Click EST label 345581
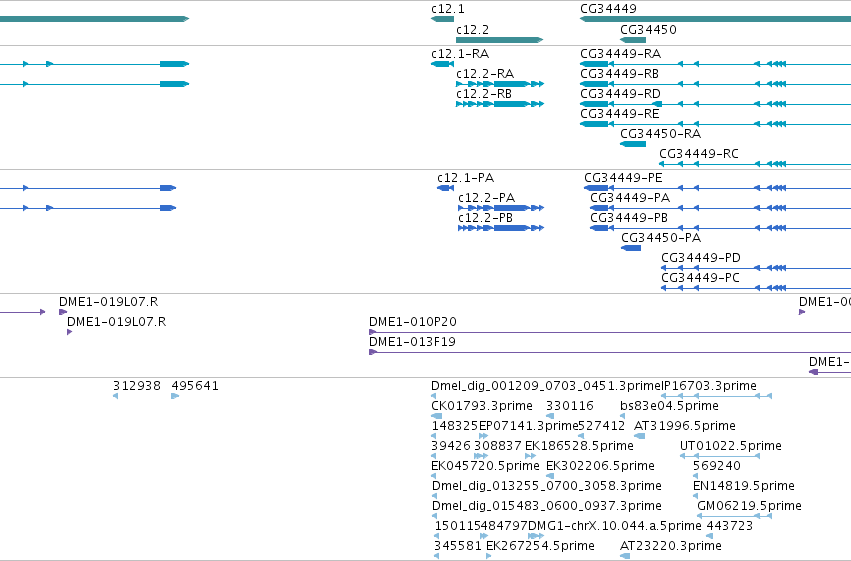Image resolution: width=851 pixels, height=561 pixels. click(458, 547)
